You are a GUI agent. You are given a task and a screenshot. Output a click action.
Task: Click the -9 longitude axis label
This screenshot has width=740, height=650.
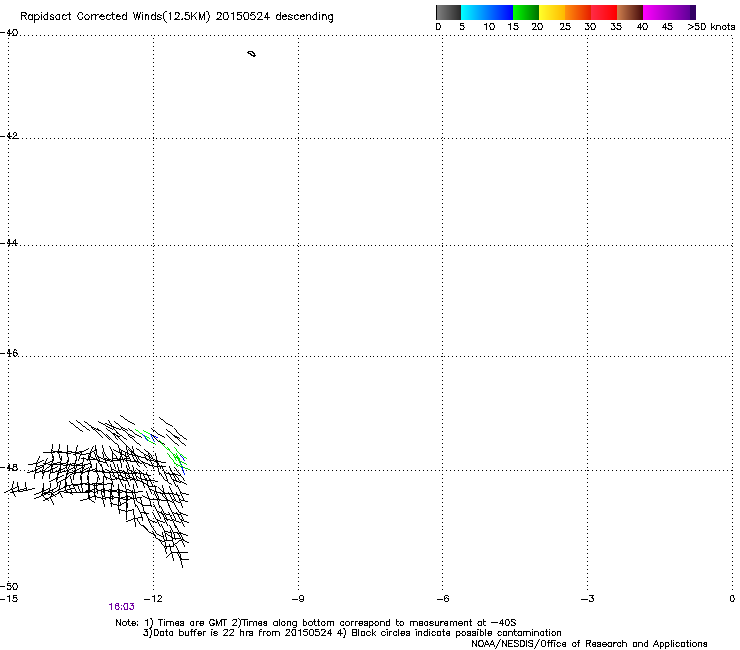coord(298,599)
